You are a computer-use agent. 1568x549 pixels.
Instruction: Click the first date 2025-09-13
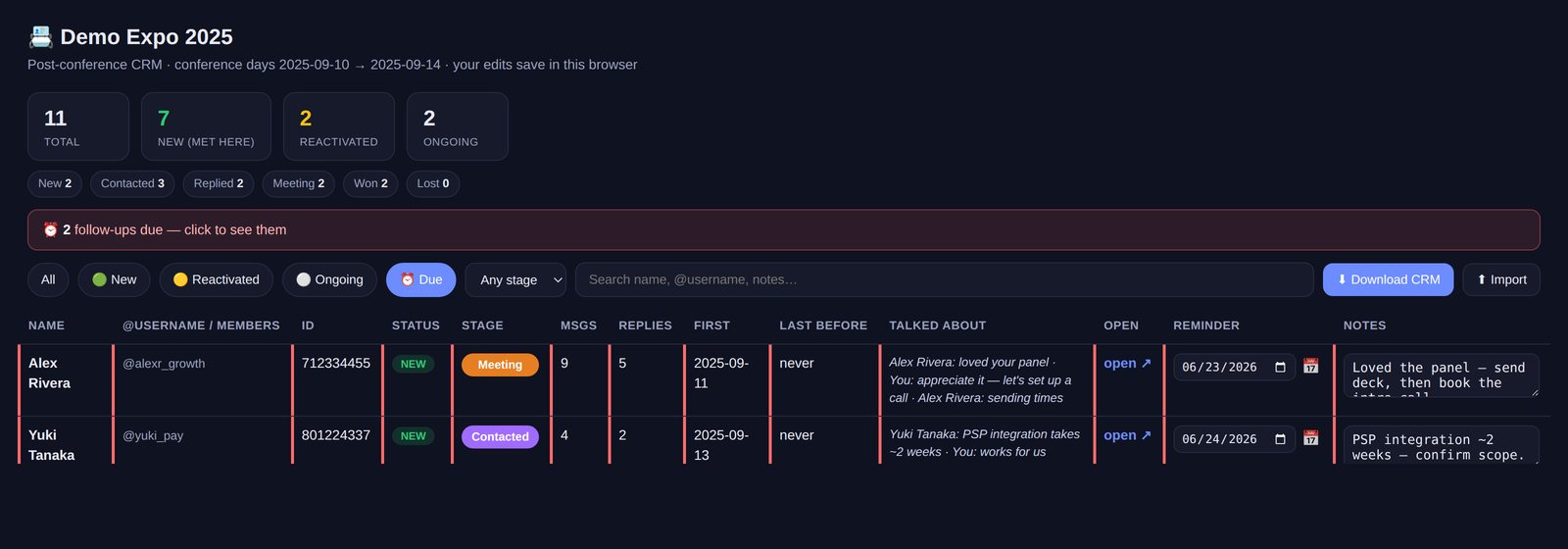point(721,445)
